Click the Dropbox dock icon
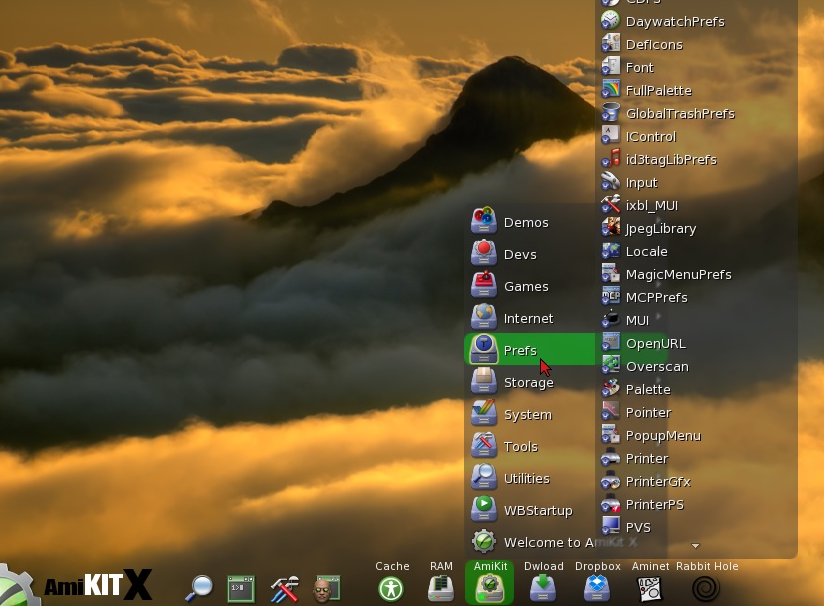This screenshot has height=606, width=824. point(597,588)
